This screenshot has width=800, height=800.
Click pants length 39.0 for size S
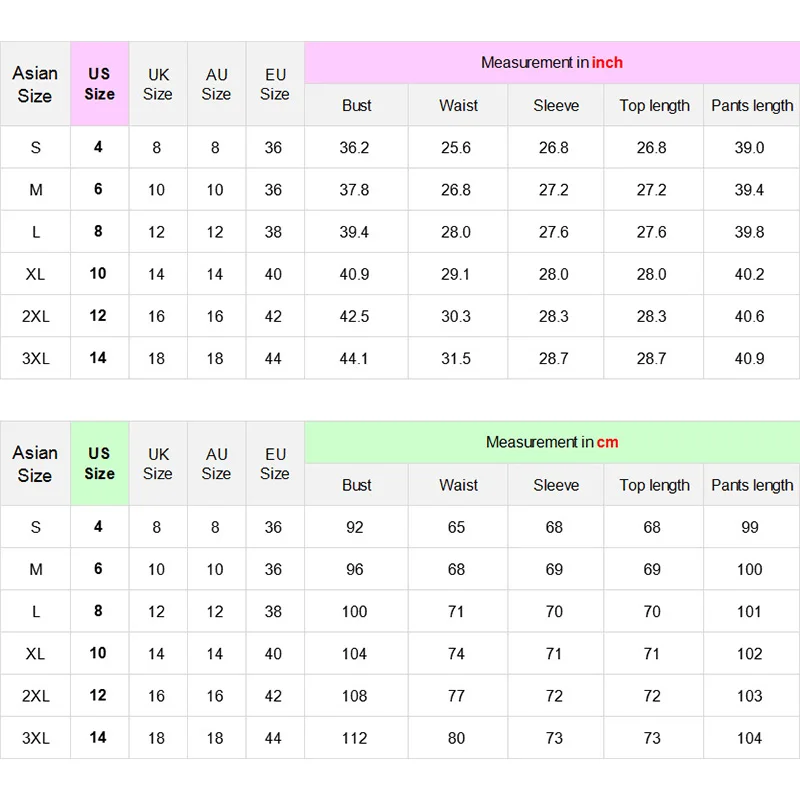(749, 147)
